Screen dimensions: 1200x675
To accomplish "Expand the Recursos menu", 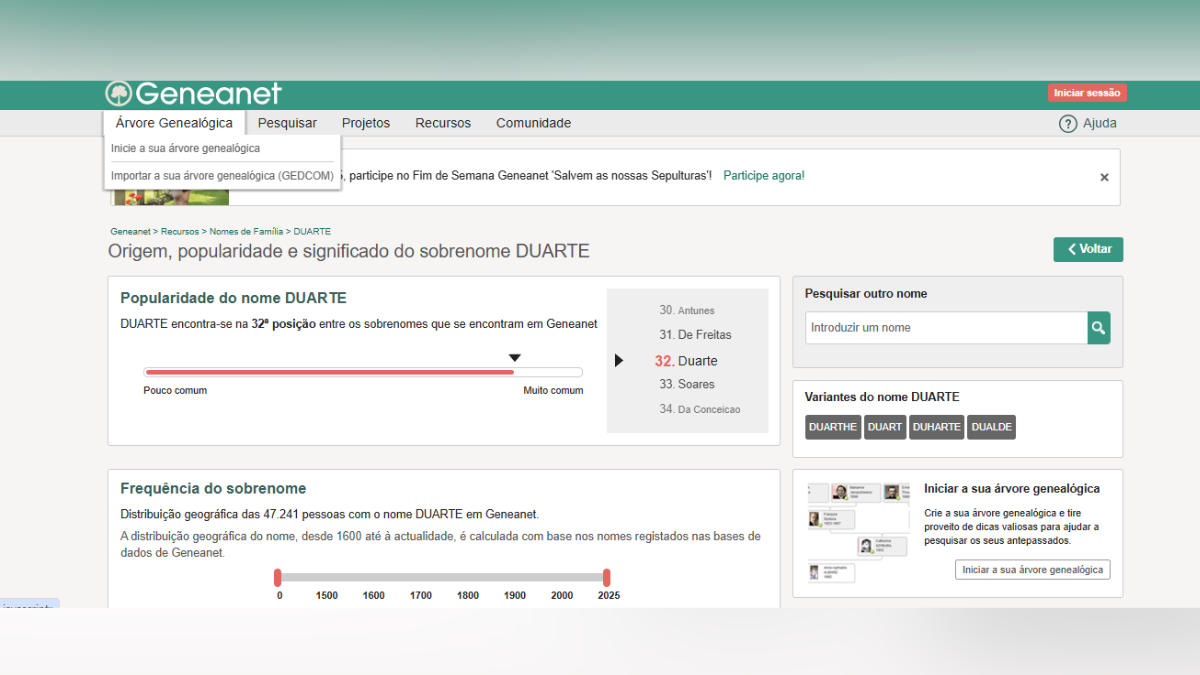I will coord(443,123).
